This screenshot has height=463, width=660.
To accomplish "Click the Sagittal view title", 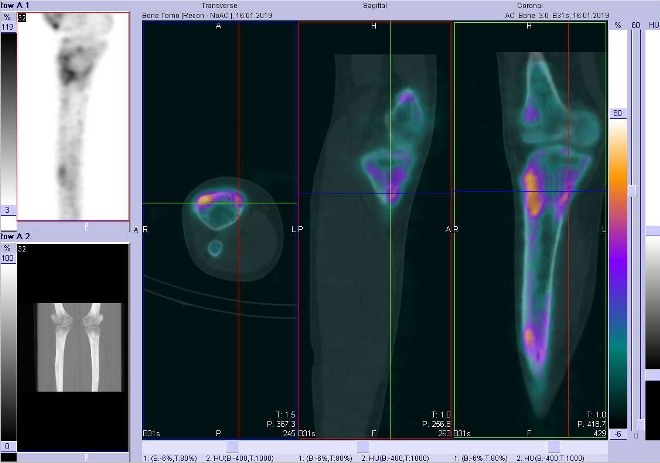I will 375,5.
